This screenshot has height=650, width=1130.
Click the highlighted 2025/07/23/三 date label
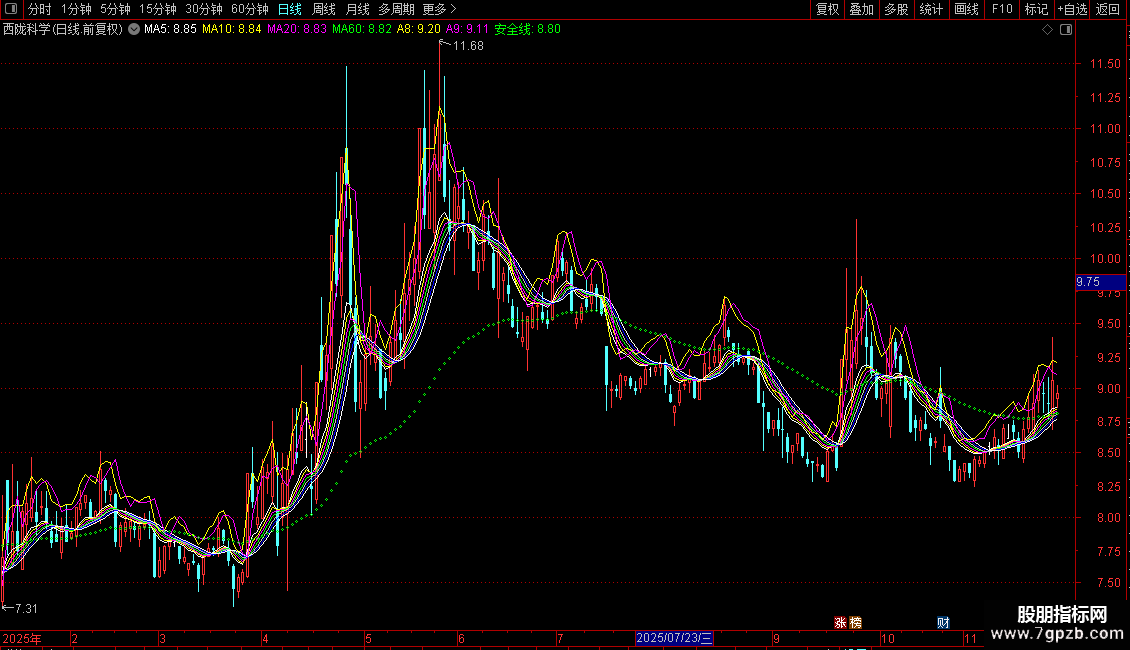(674, 638)
